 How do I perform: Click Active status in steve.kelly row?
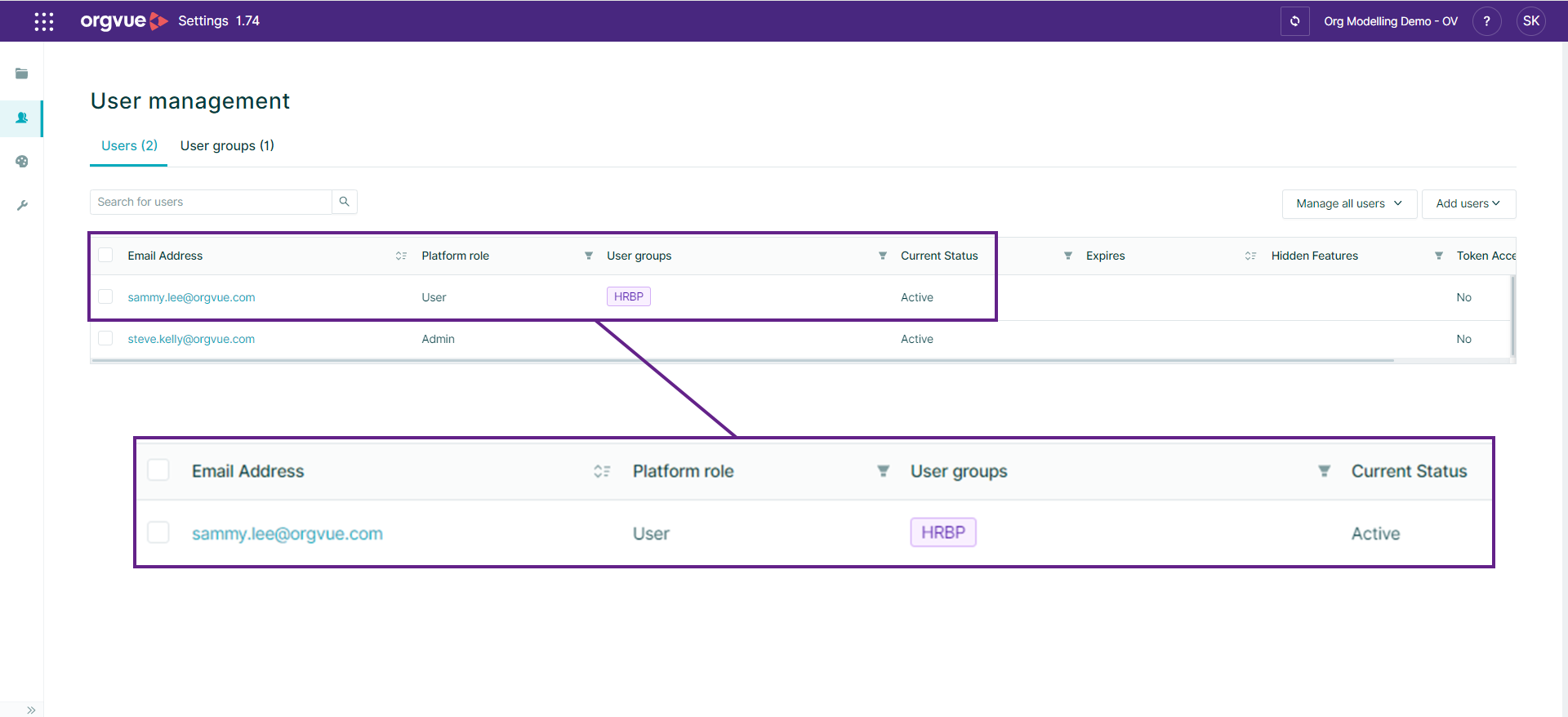tap(916, 339)
